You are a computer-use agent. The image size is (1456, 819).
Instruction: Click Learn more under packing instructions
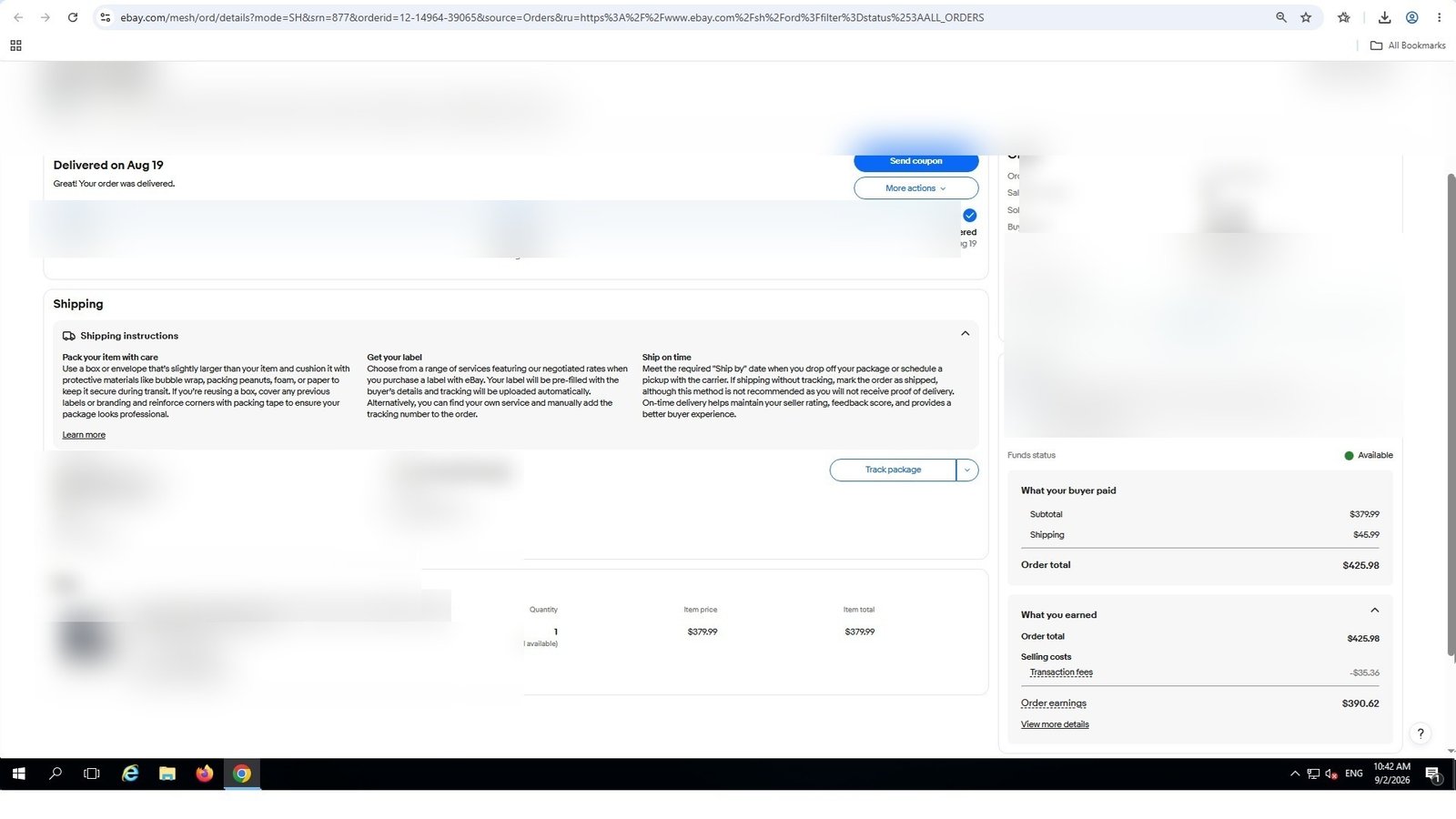[84, 435]
